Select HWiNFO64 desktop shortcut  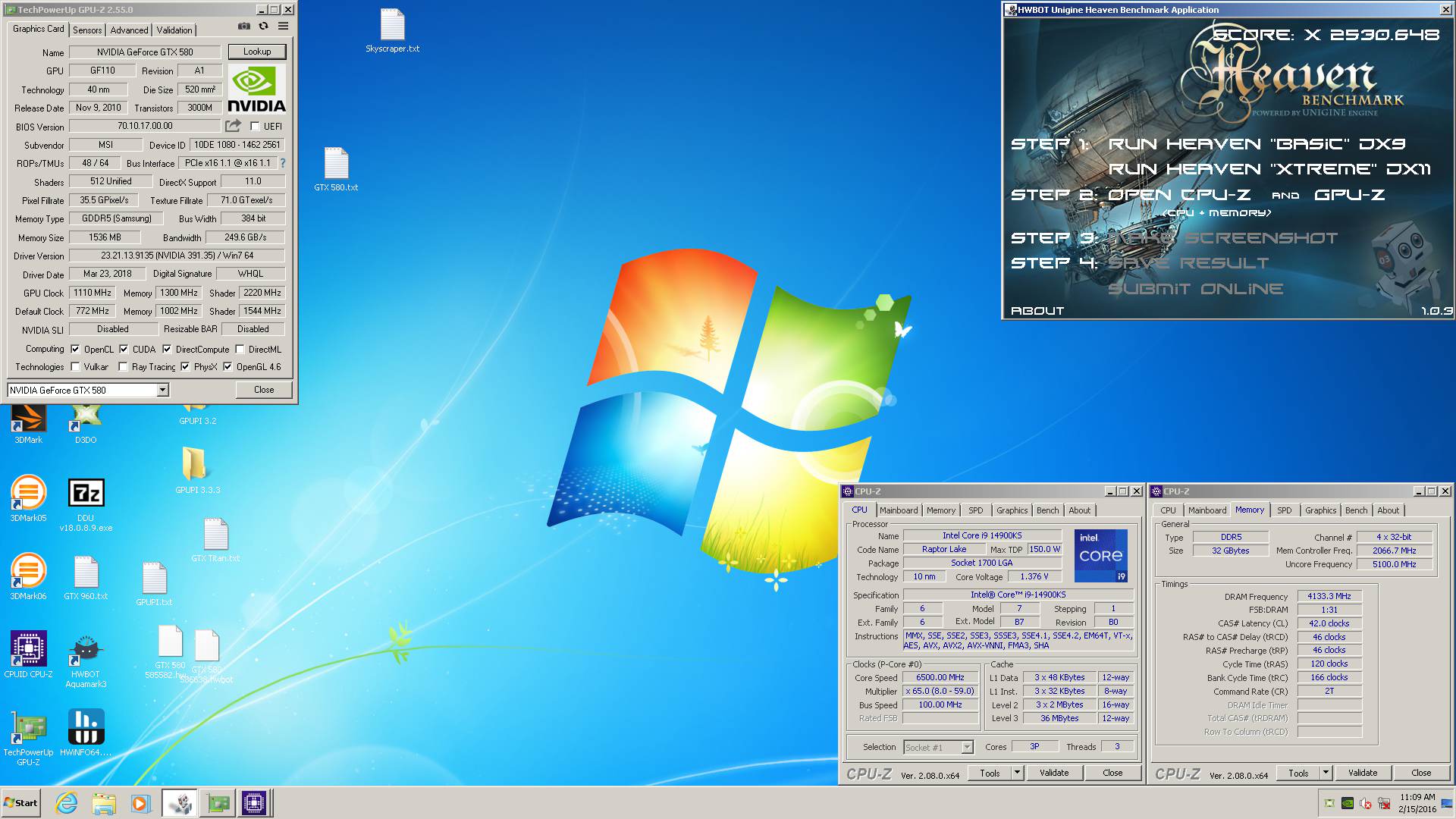click(86, 733)
